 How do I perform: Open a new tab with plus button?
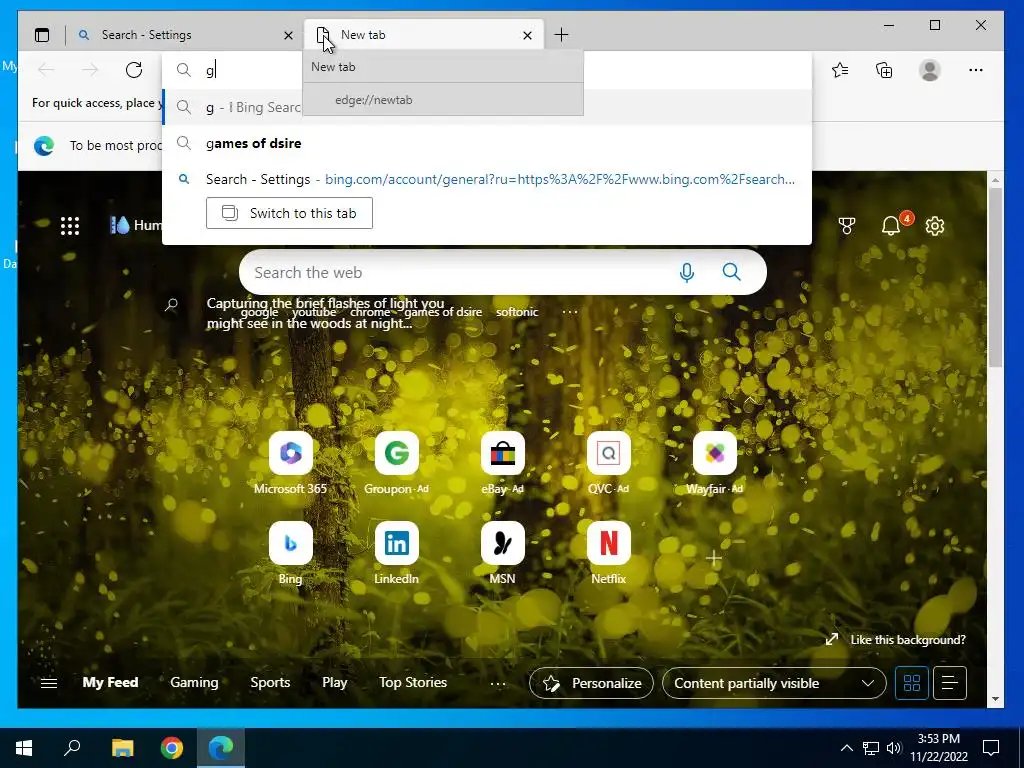coord(562,35)
